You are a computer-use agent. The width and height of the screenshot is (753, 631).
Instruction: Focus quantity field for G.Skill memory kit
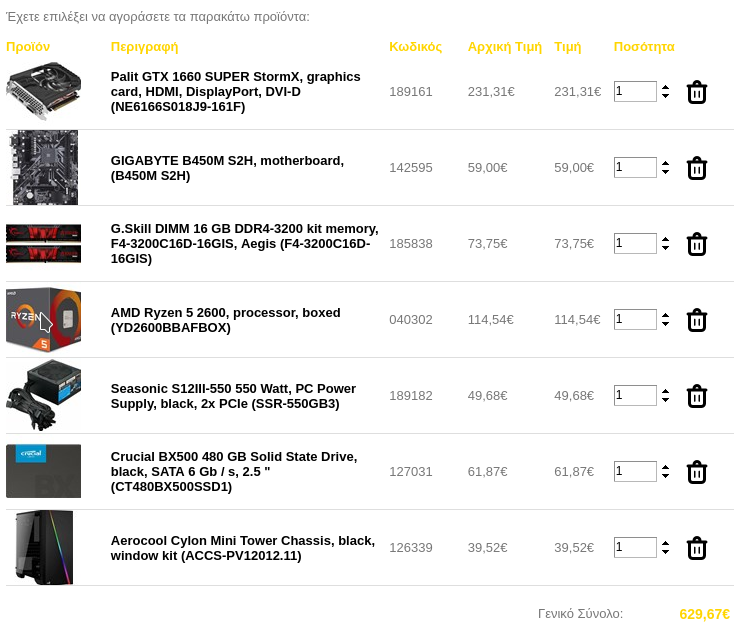[x=635, y=243]
